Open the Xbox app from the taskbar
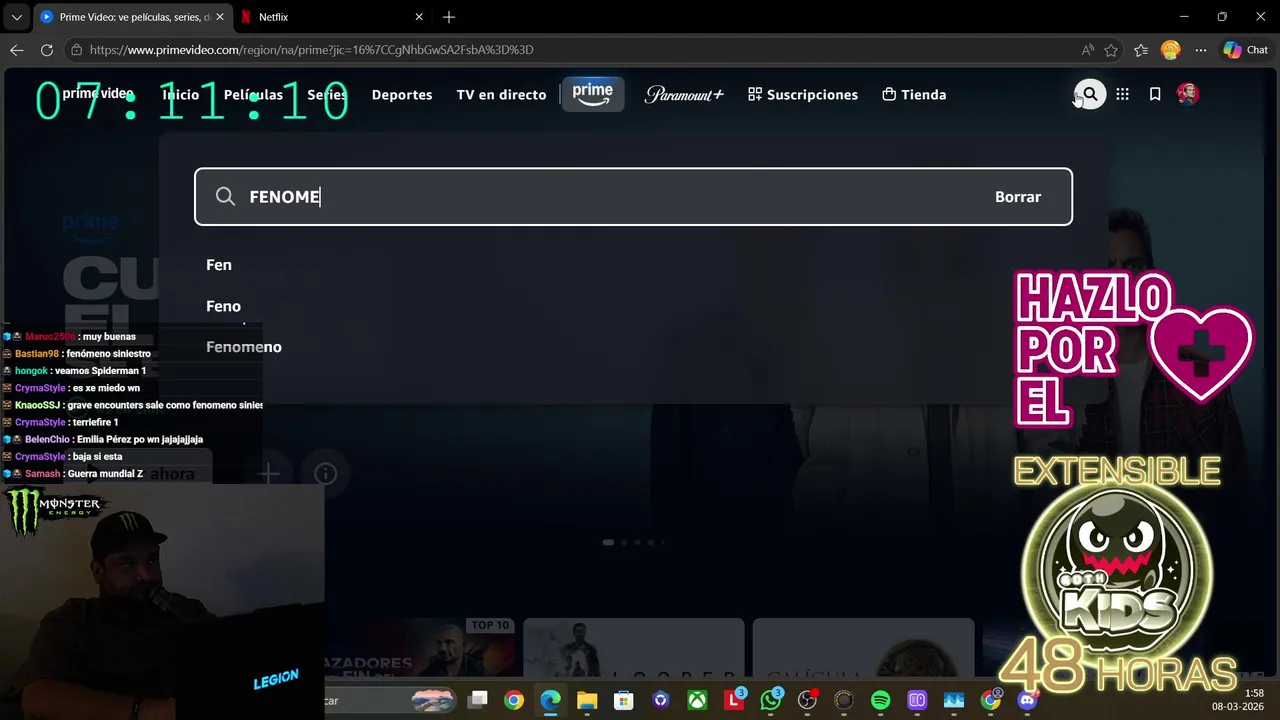The height and width of the screenshot is (720, 1280). click(x=697, y=700)
